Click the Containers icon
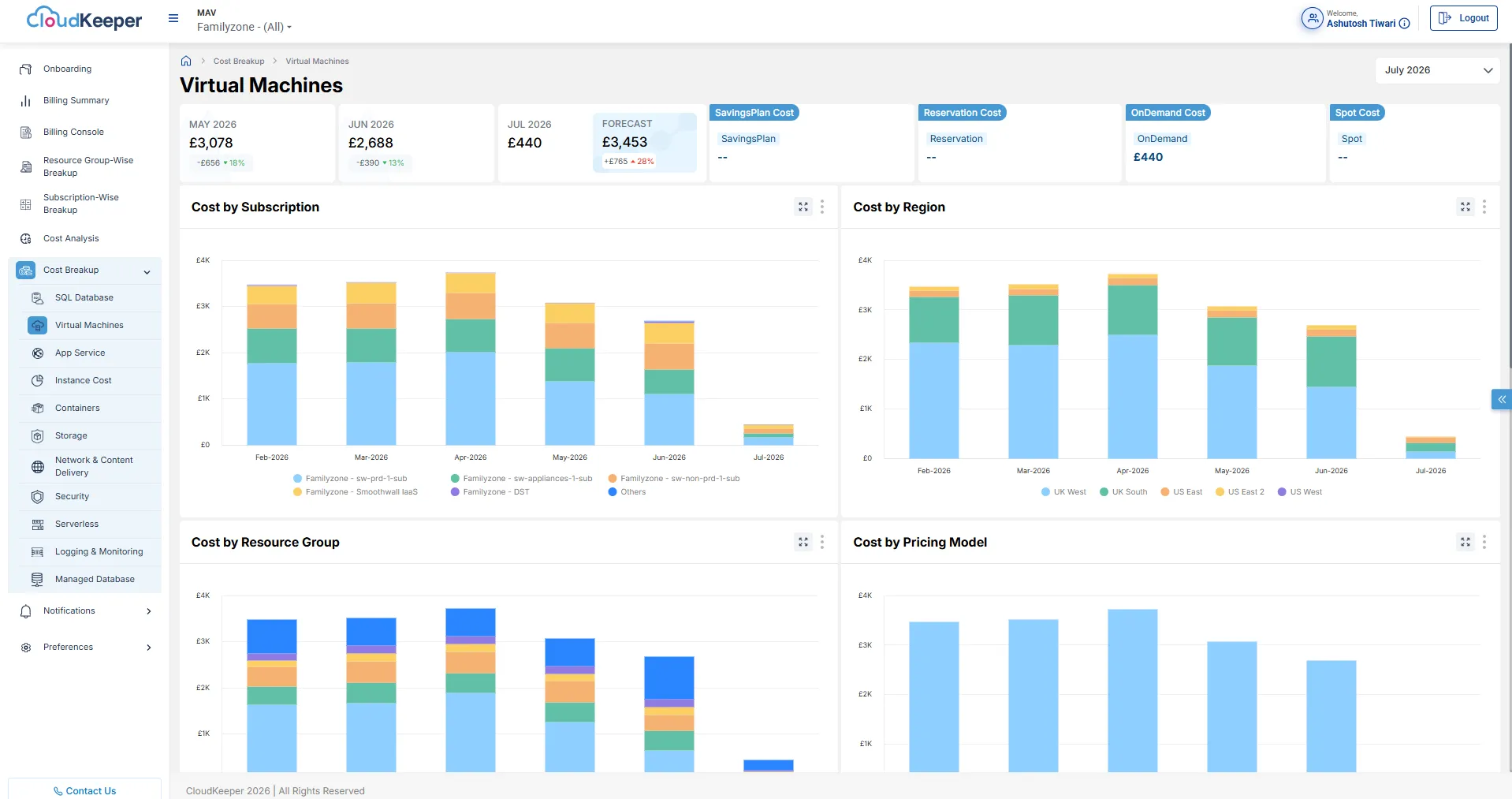The image size is (1512, 799). point(37,408)
